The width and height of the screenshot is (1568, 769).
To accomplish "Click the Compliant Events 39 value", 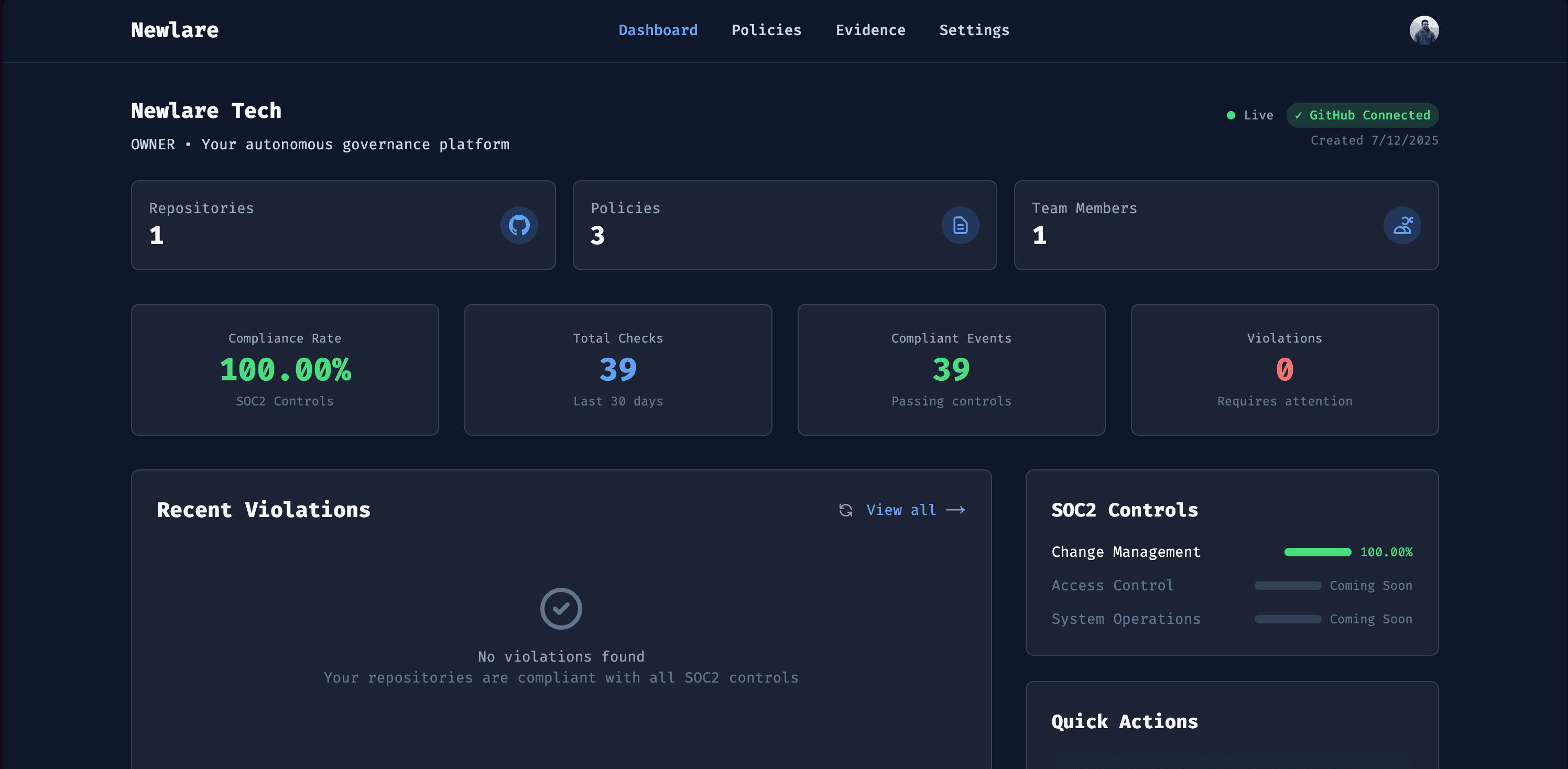I will point(951,369).
